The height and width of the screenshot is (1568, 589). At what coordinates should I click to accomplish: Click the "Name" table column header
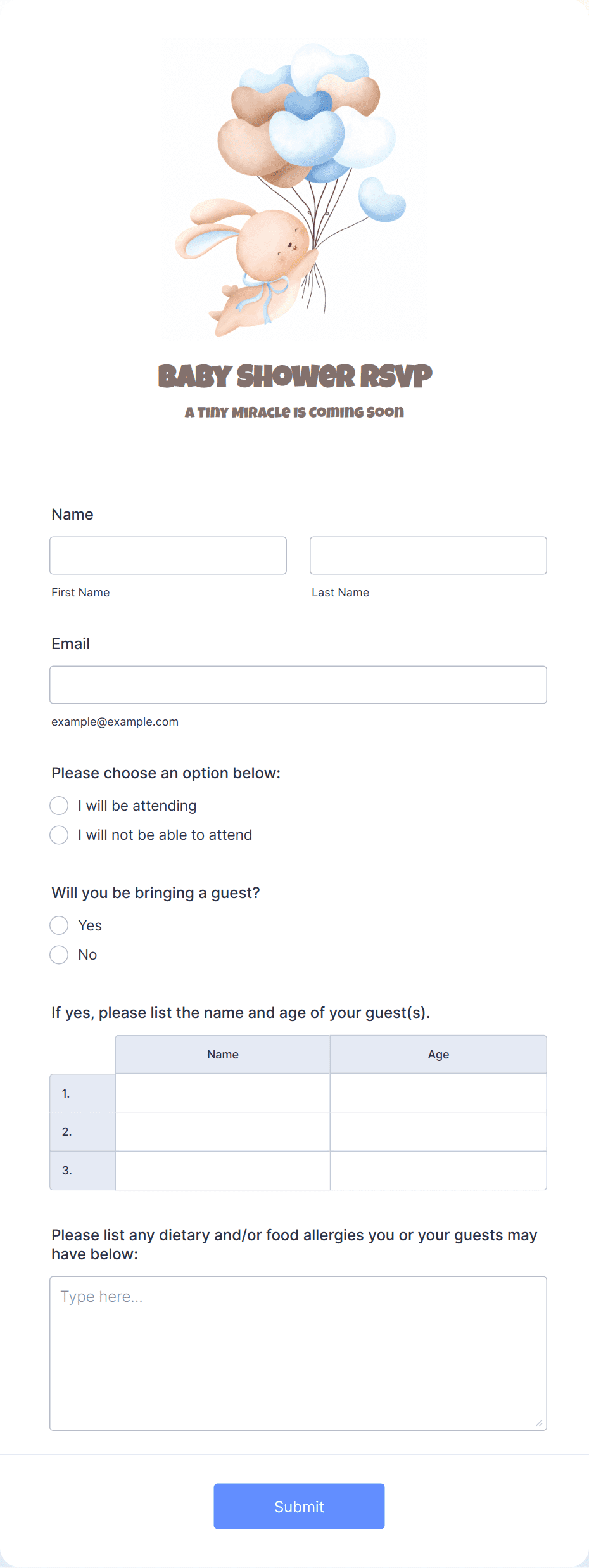pos(223,1054)
